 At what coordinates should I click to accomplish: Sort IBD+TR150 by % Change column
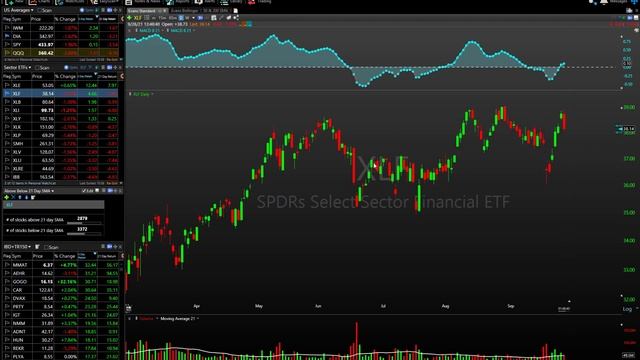point(65,256)
